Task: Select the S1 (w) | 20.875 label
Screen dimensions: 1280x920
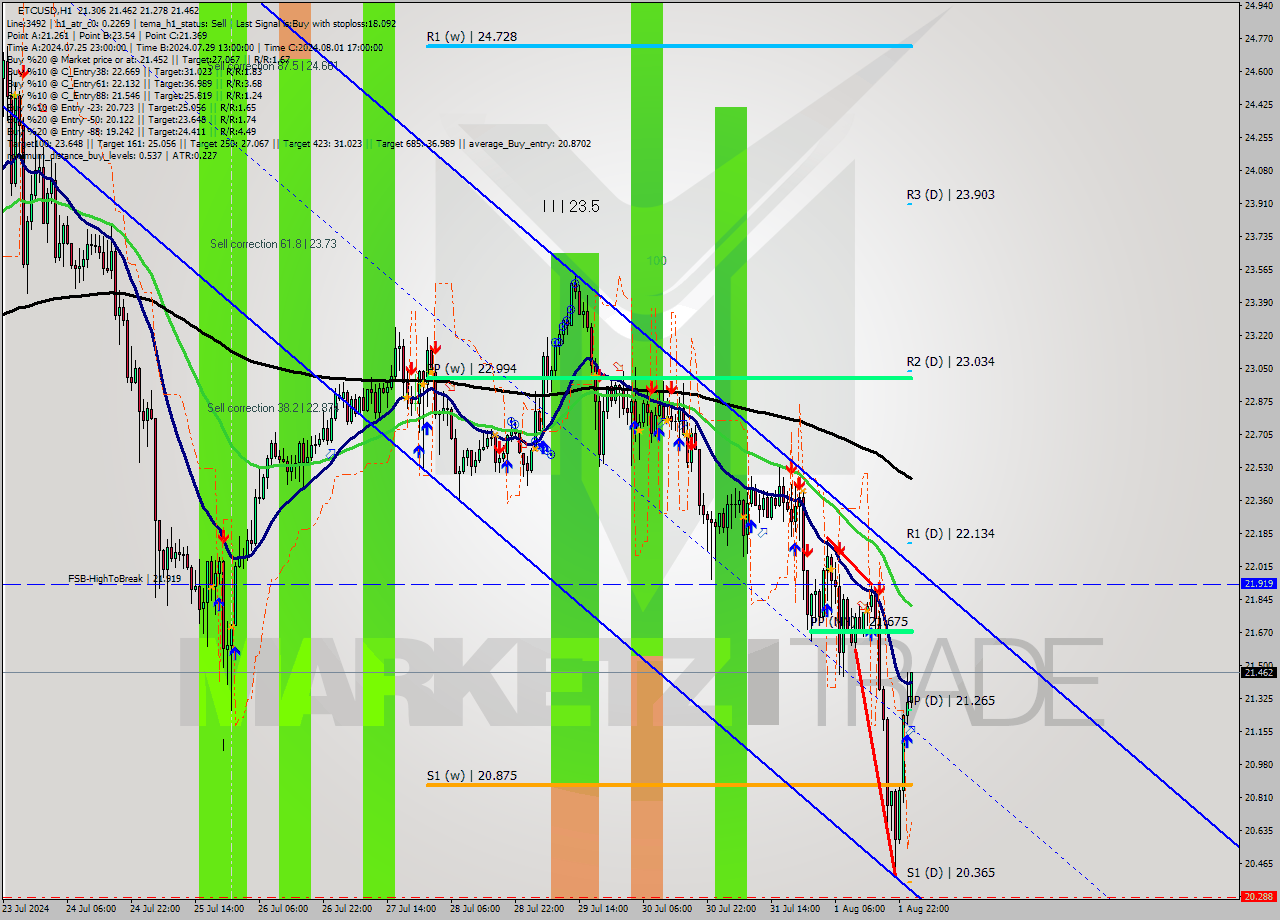Action: pyautogui.click(x=472, y=775)
